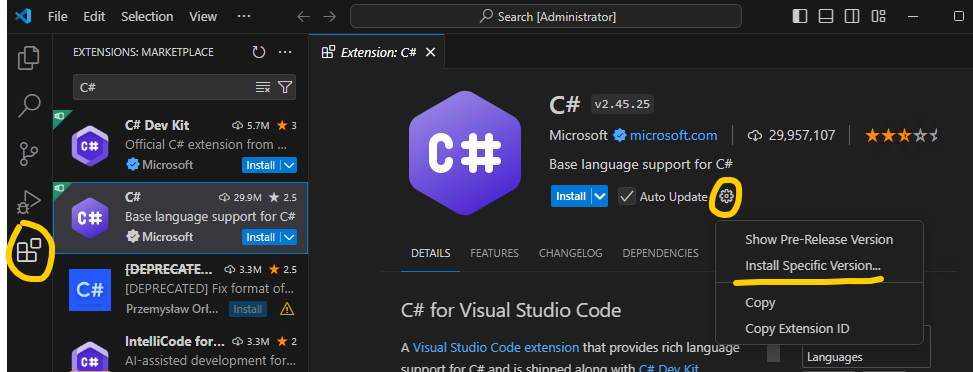973x372 pixels.
Task: Expand install dropdown arrow for C# Dev Kit
Action: click(290, 165)
